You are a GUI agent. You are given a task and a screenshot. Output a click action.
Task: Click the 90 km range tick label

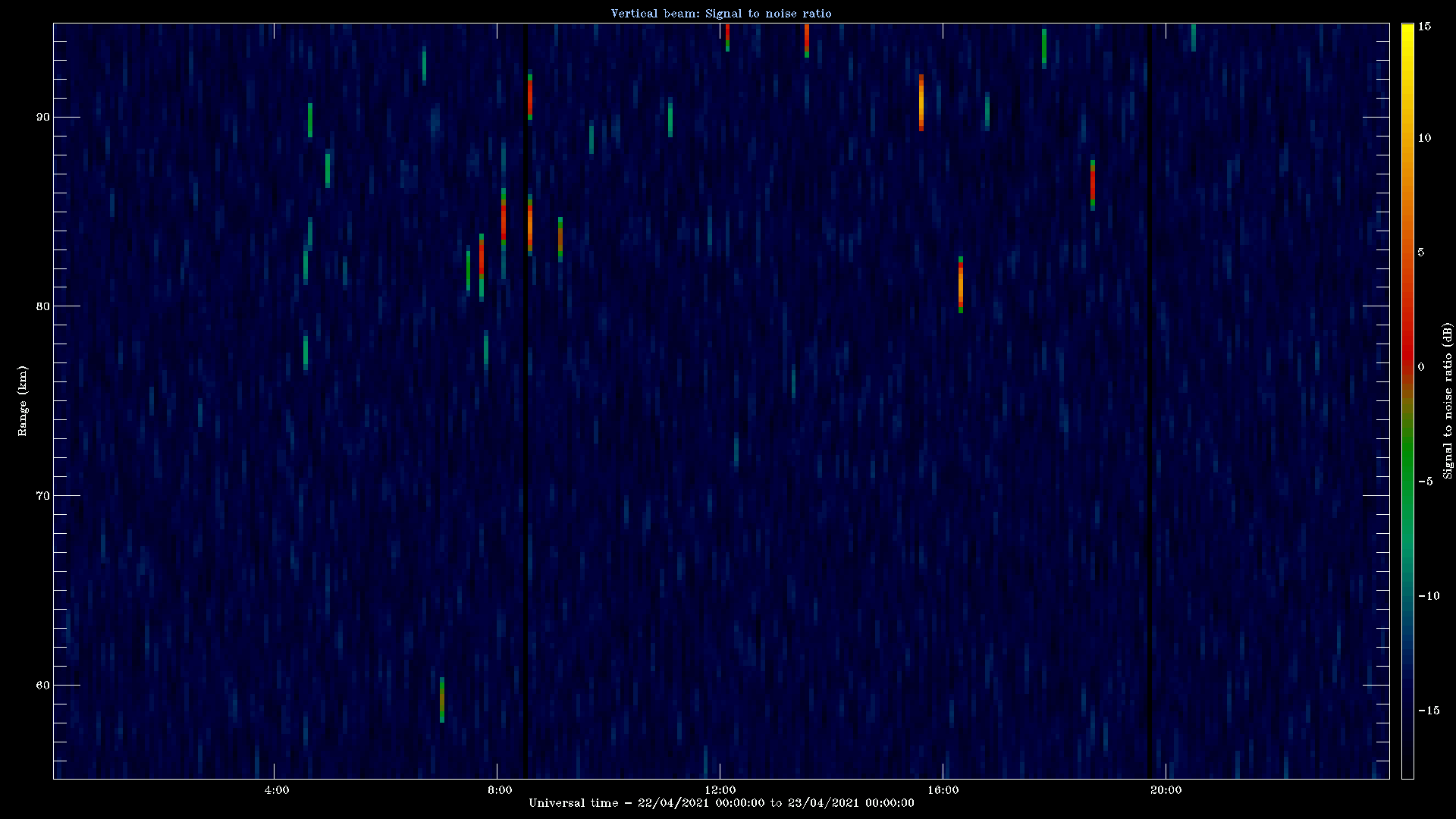[x=42, y=117]
